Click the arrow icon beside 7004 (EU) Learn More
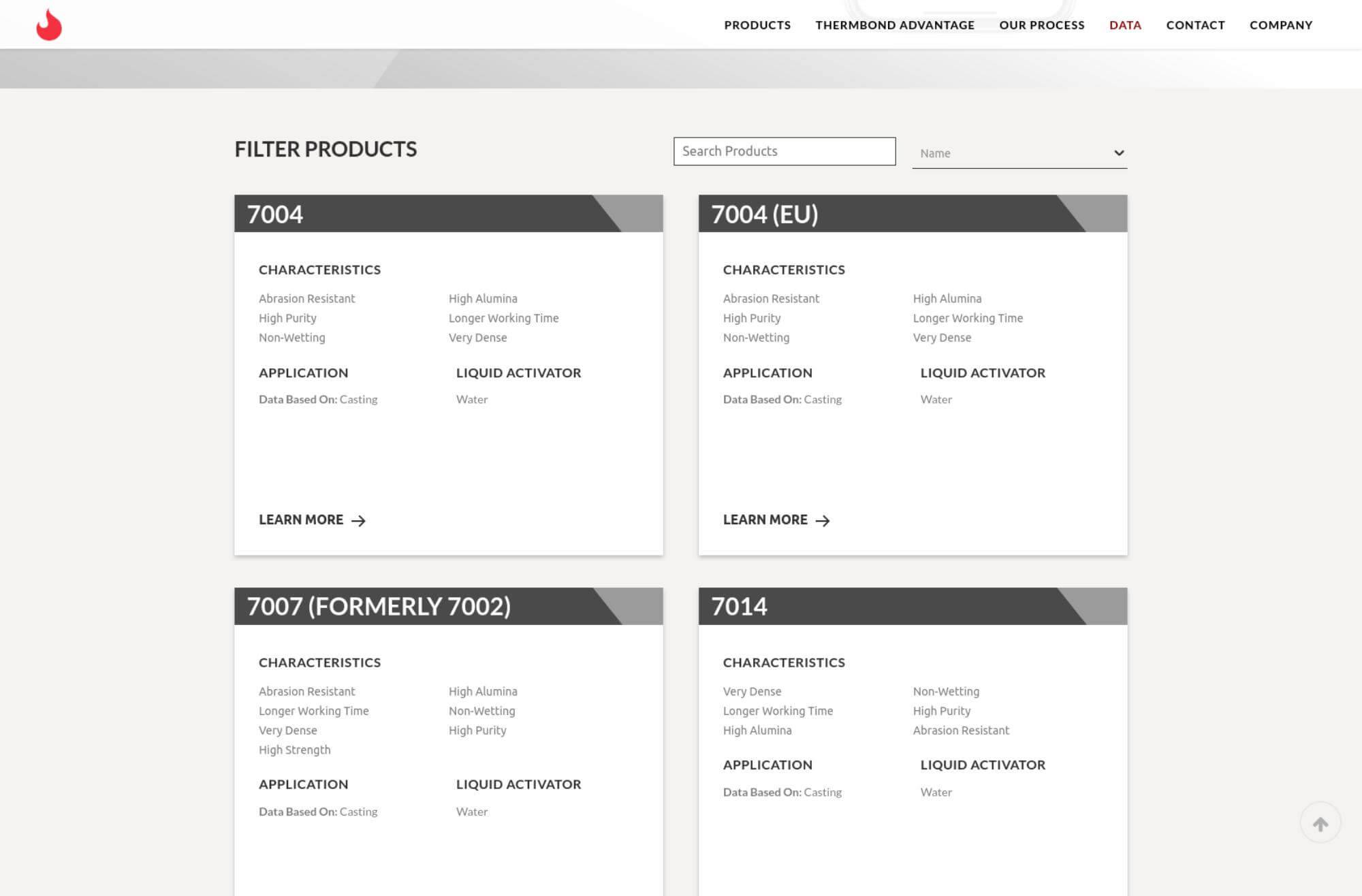1362x896 pixels. point(823,521)
